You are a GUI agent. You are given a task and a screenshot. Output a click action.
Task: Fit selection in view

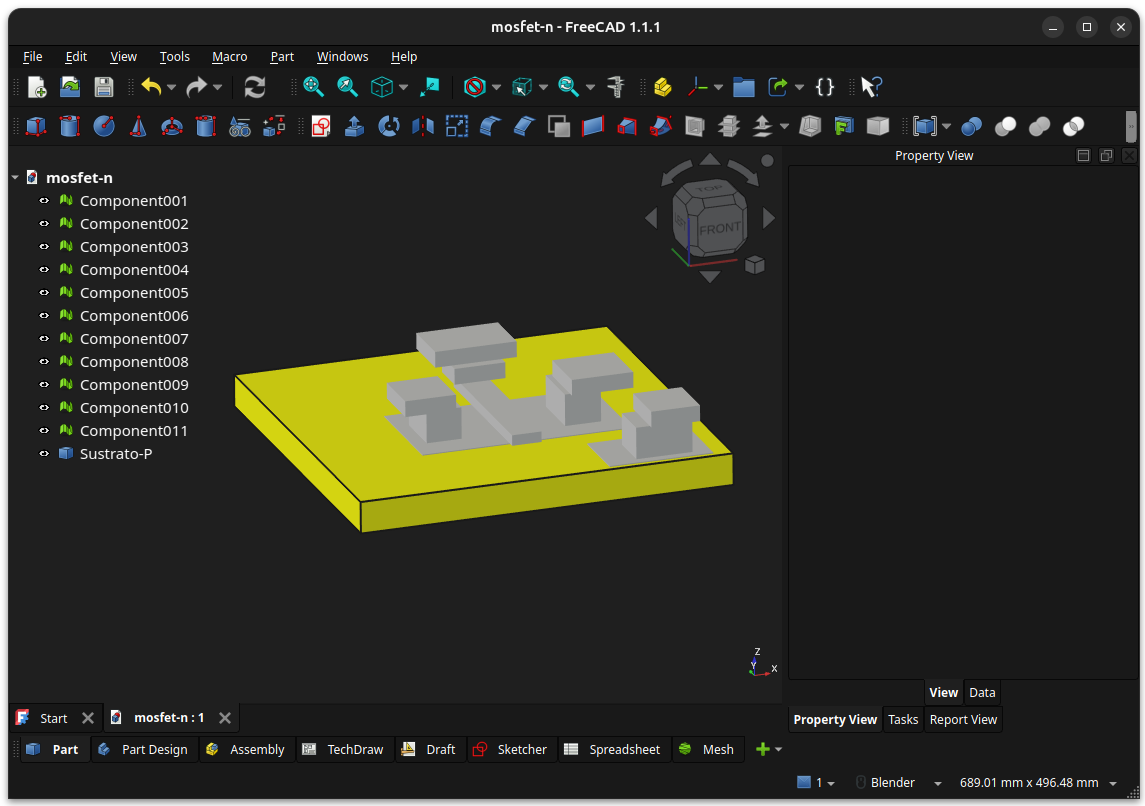coord(348,87)
